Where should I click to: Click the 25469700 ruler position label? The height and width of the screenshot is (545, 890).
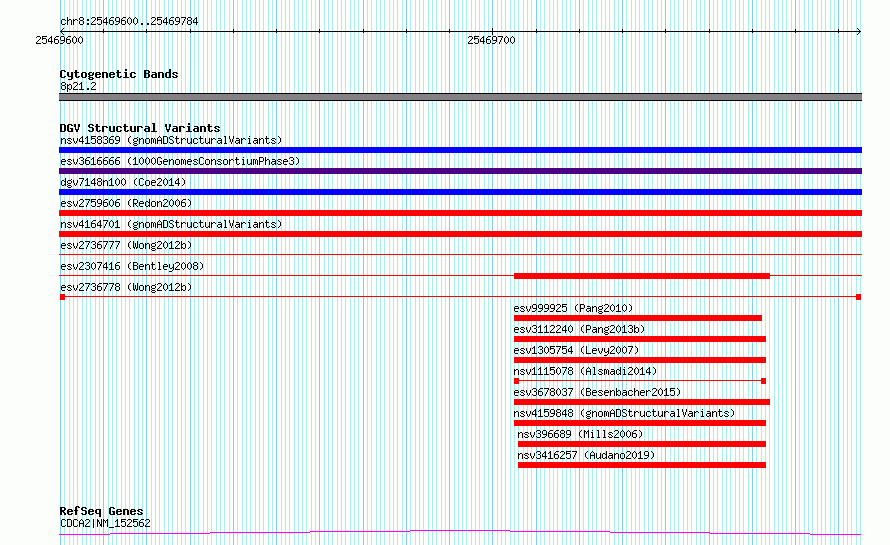pos(492,40)
